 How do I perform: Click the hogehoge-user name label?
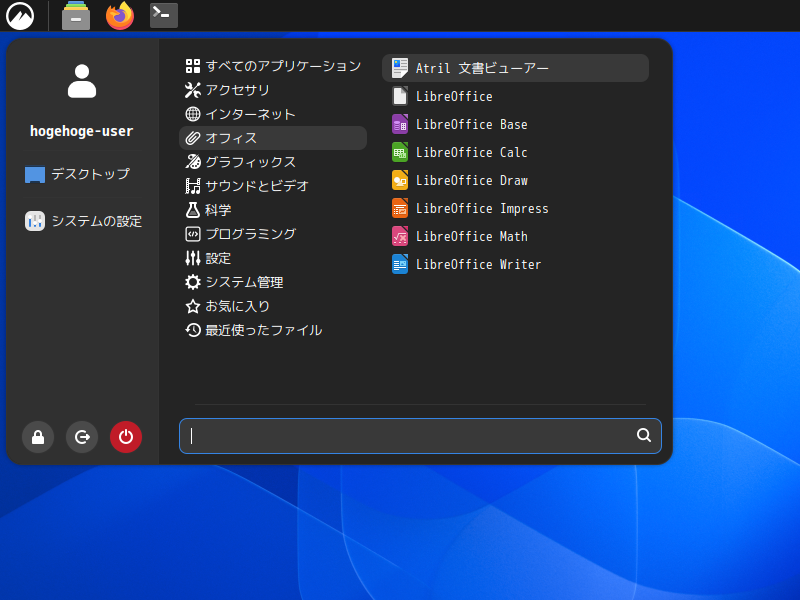point(82,131)
